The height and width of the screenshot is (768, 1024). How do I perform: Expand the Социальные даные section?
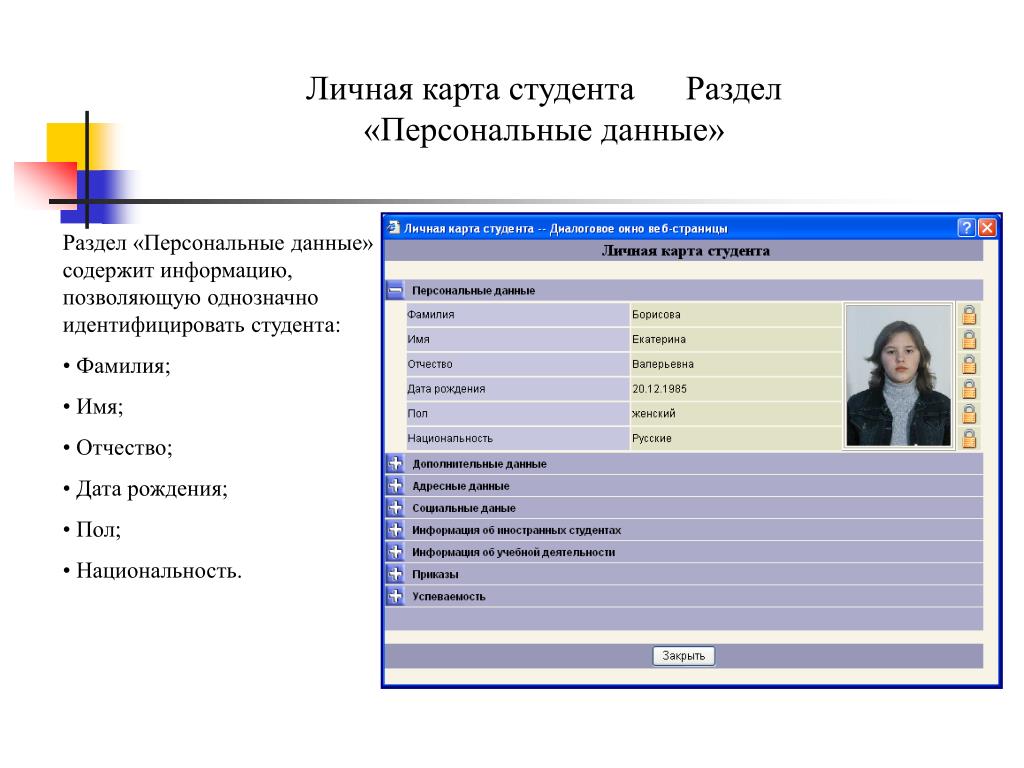[395, 508]
